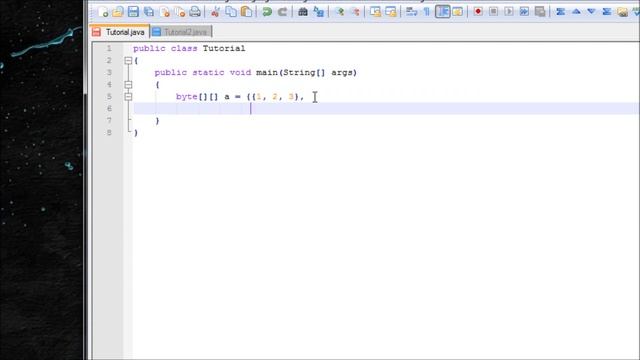The width and height of the screenshot is (640, 360).
Task: Close all documents via the toolbar icon
Action: coord(180,11)
